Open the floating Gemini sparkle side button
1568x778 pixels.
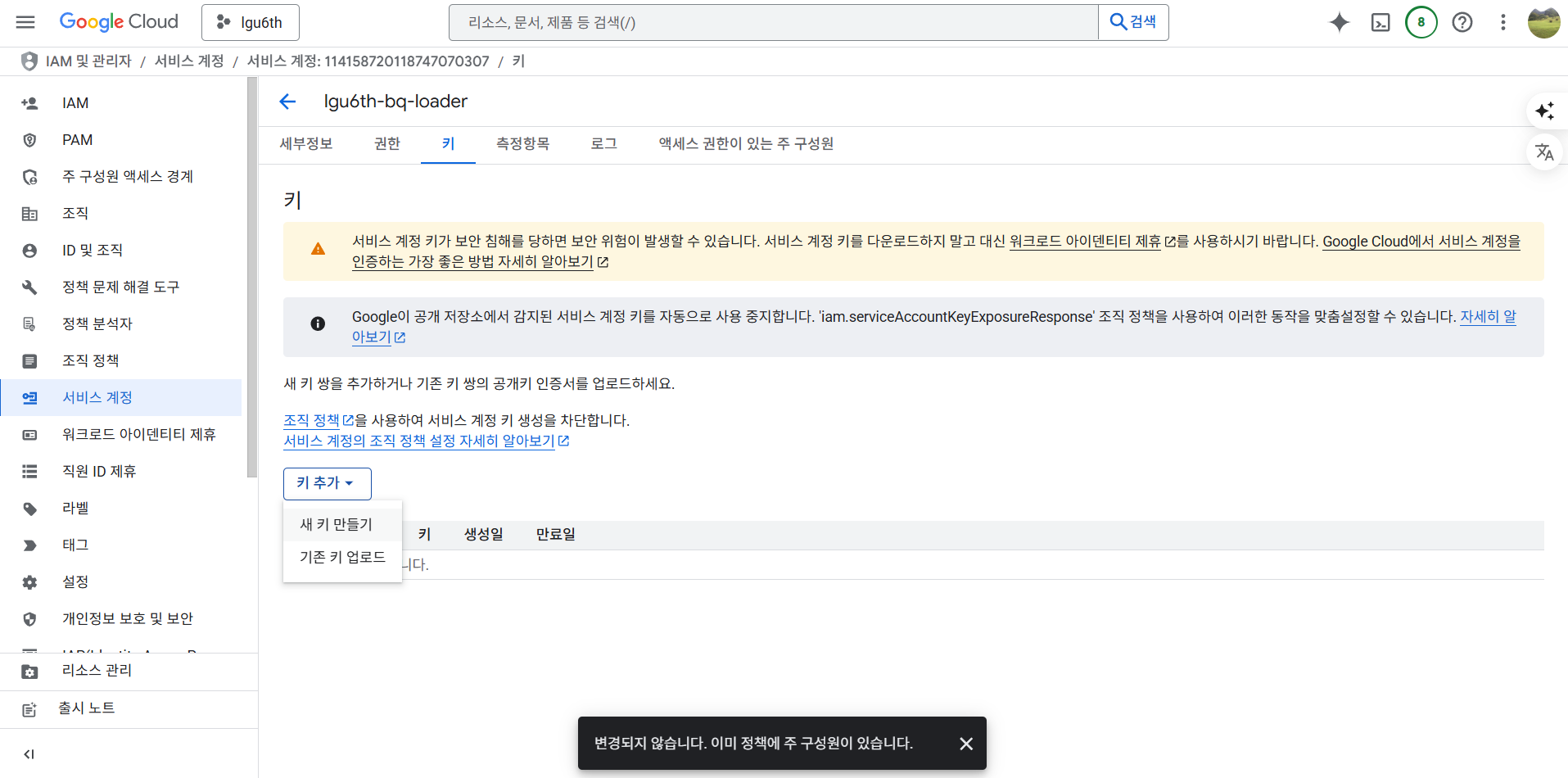coord(1545,111)
